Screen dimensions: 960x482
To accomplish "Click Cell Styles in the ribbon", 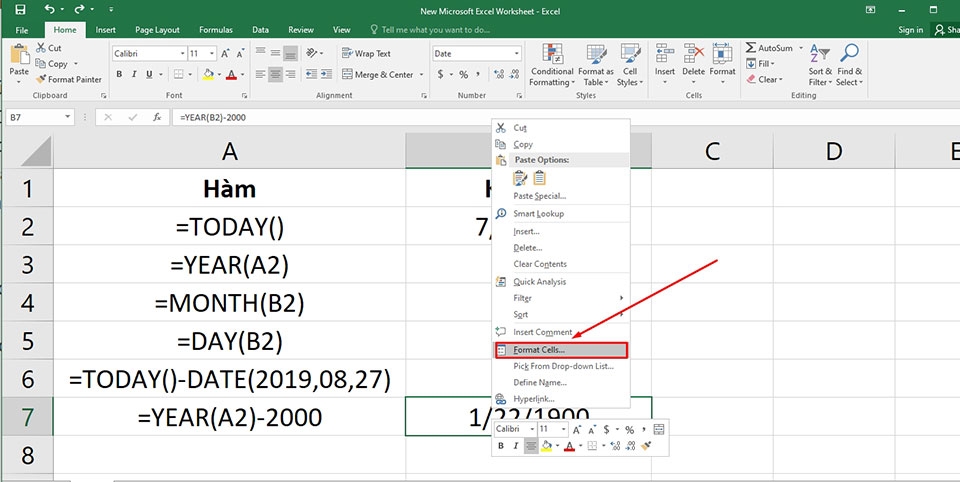I will click(x=629, y=65).
